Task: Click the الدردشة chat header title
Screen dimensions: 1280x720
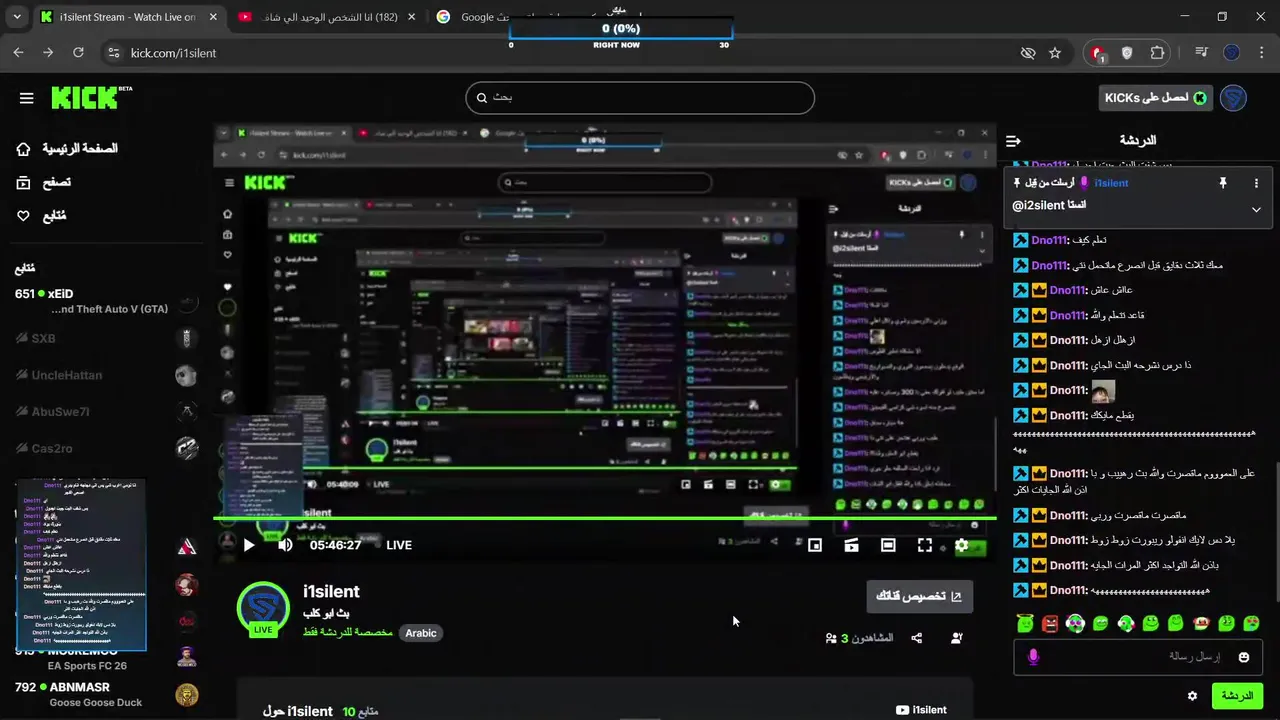Action: tap(1137, 141)
